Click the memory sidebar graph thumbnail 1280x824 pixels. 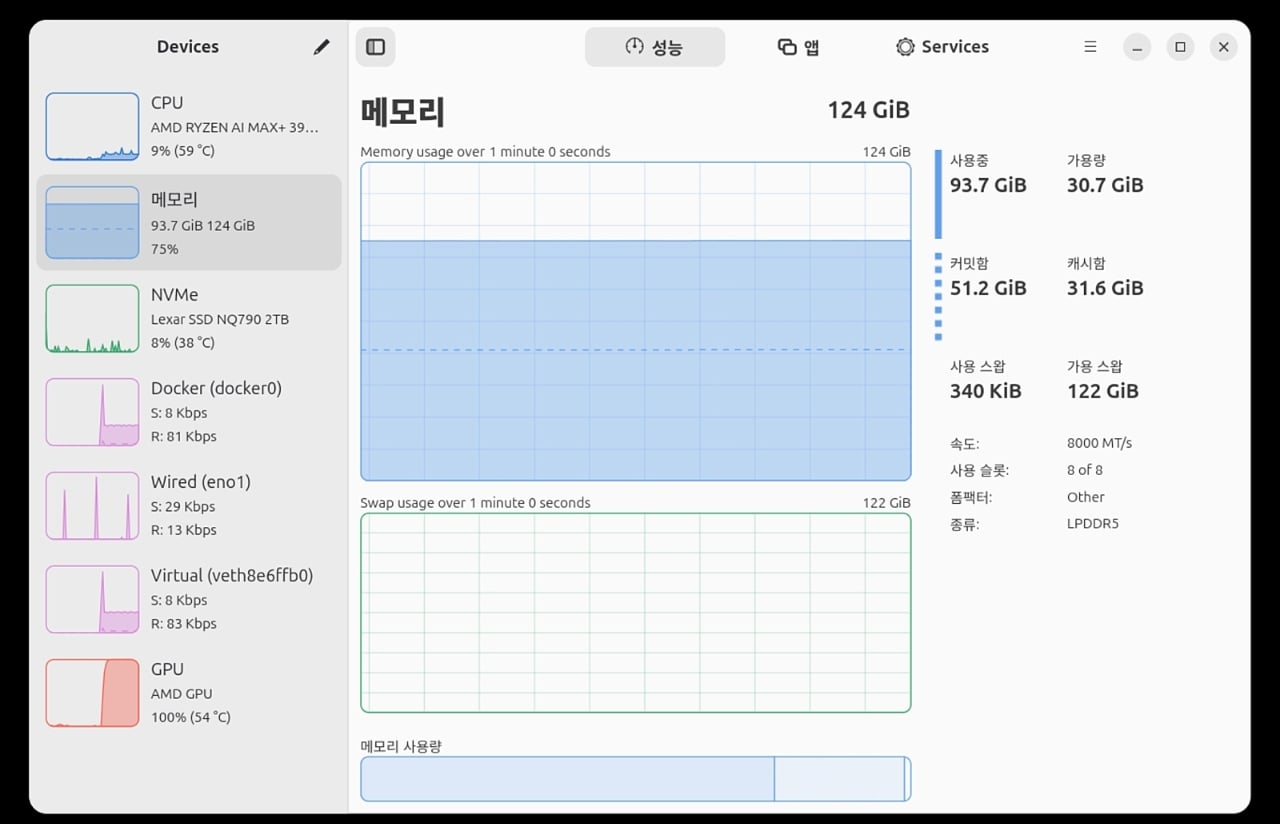point(92,223)
